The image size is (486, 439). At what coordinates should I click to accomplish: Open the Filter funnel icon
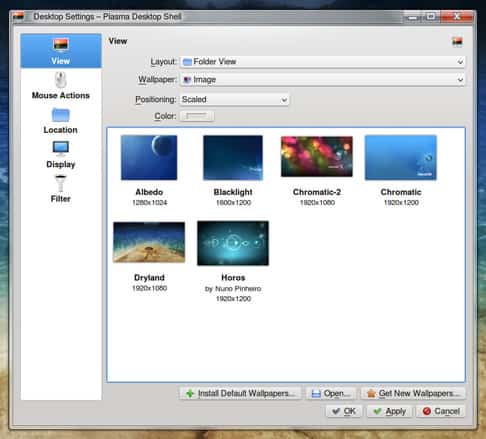click(61, 183)
